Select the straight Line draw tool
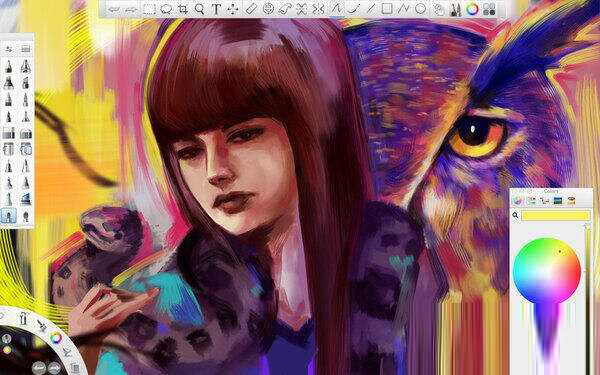600x375 pixels. point(370,9)
